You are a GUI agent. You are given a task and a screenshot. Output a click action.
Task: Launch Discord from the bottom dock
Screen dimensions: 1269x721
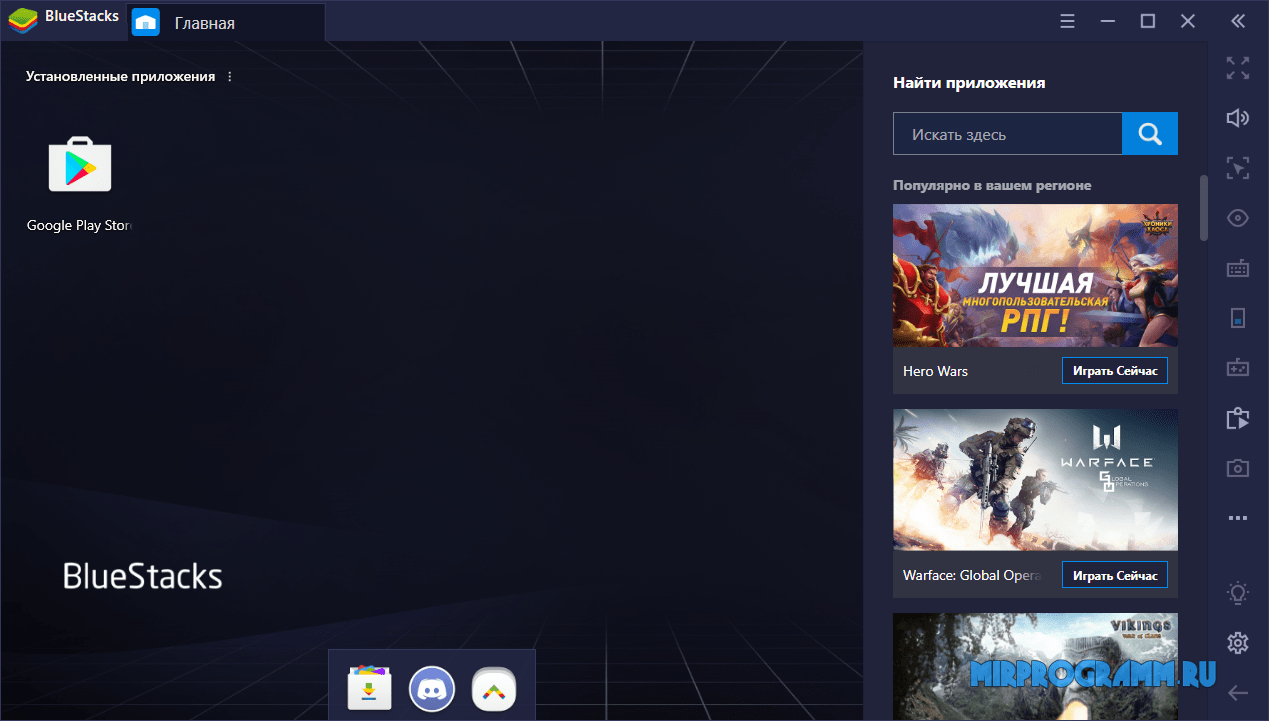tap(432, 688)
